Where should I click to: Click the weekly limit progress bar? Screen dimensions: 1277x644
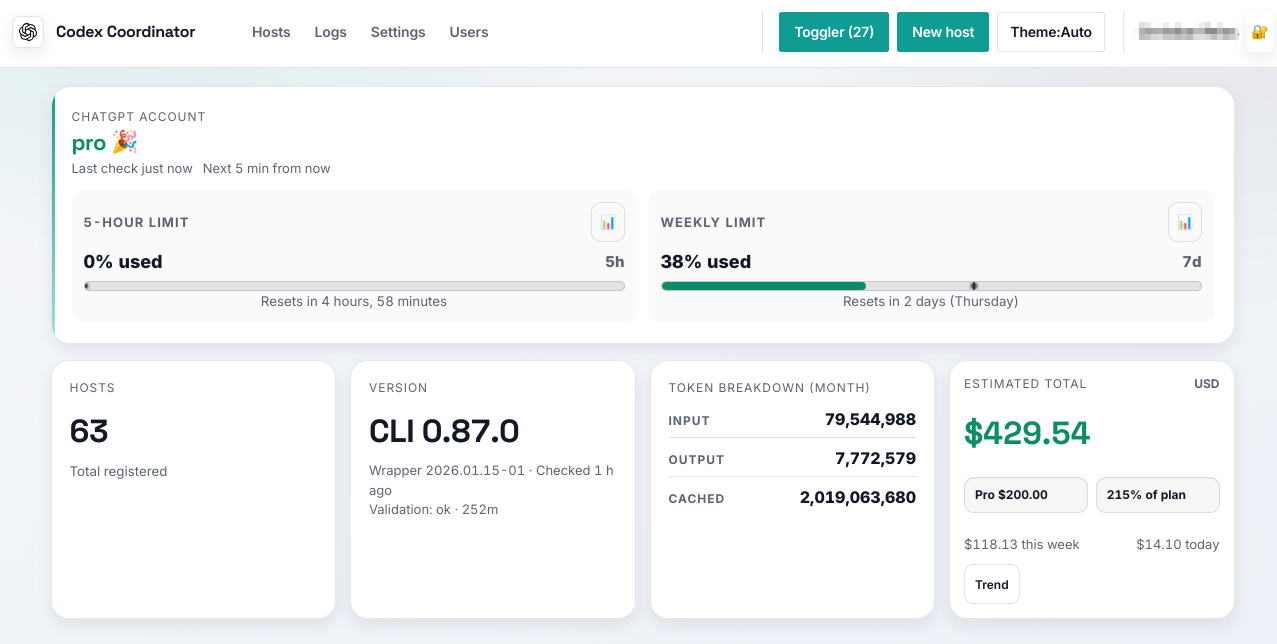point(931,286)
